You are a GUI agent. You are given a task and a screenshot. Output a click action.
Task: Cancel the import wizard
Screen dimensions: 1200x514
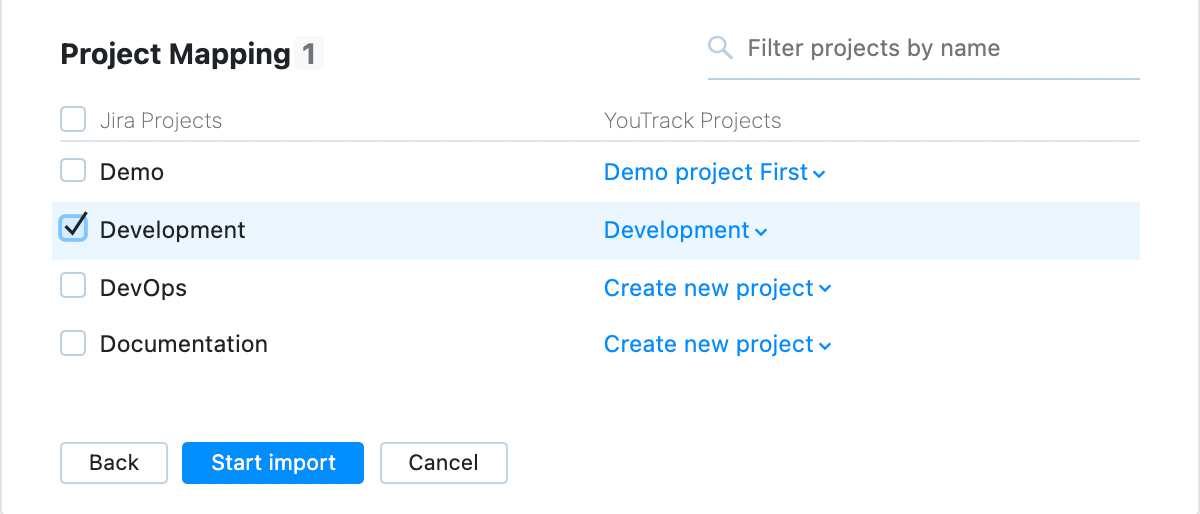(x=443, y=463)
